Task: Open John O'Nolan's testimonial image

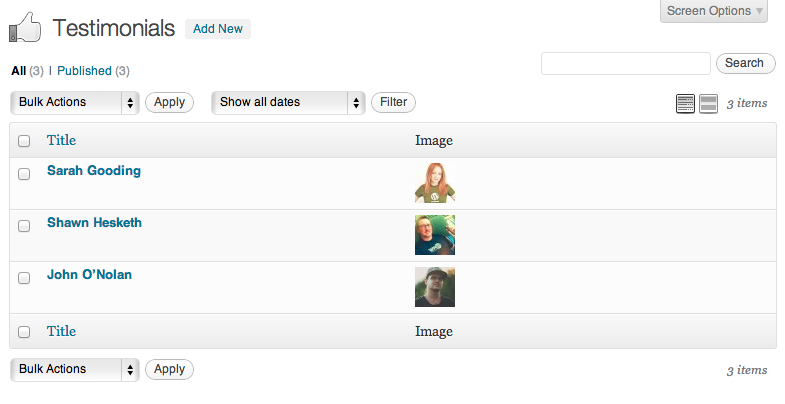Action: coord(435,287)
